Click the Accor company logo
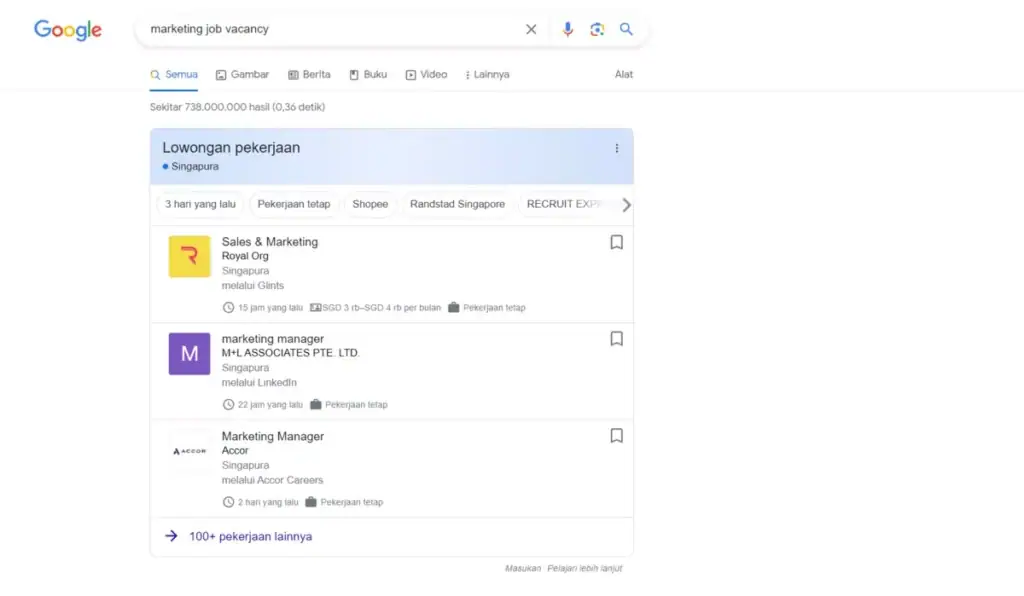Screen dimensions: 1024x596 pos(189,451)
